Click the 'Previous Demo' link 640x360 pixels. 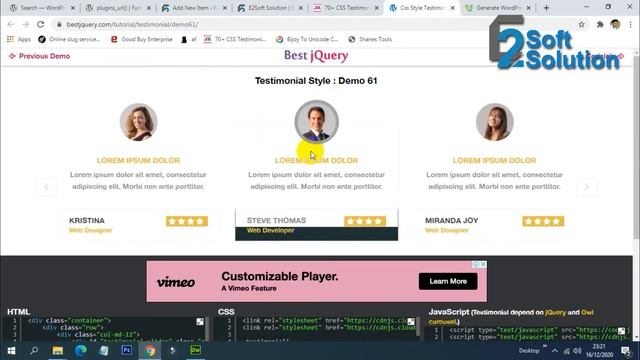coord(39,56)
